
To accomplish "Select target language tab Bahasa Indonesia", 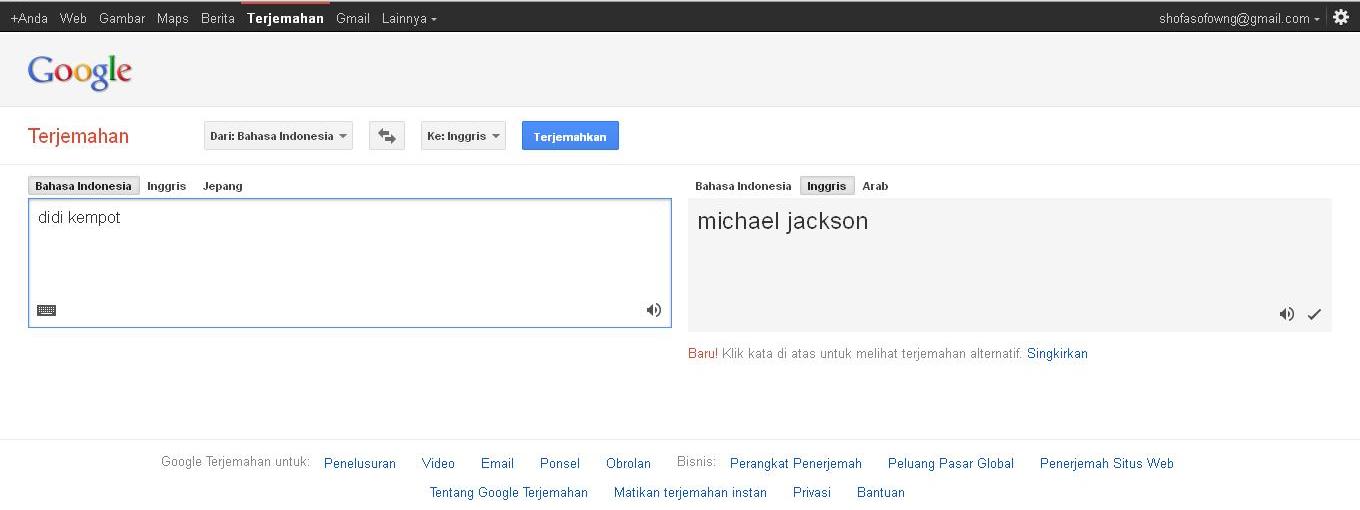I will pyautogui.click(x=743, y=186).
